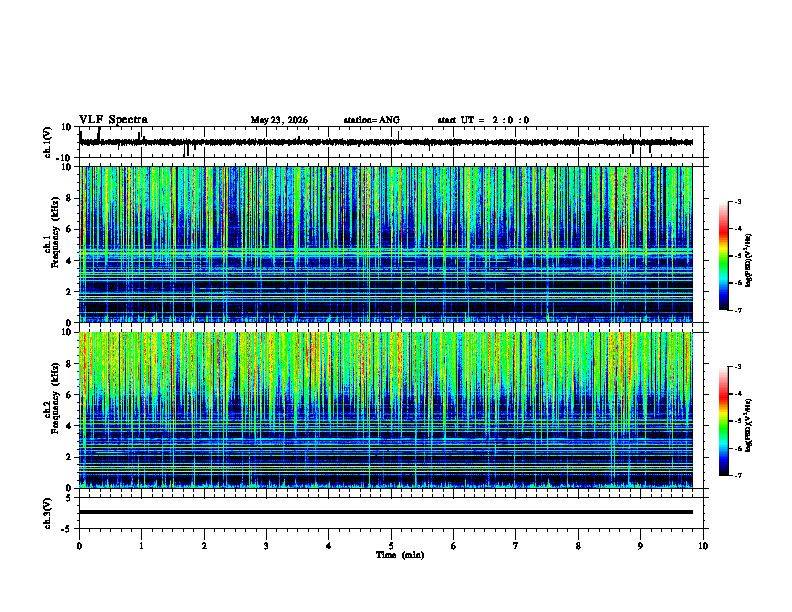792x612 pixels.
Task: Click the ch.1 voltage waveform strip
Action: (386, 142)
